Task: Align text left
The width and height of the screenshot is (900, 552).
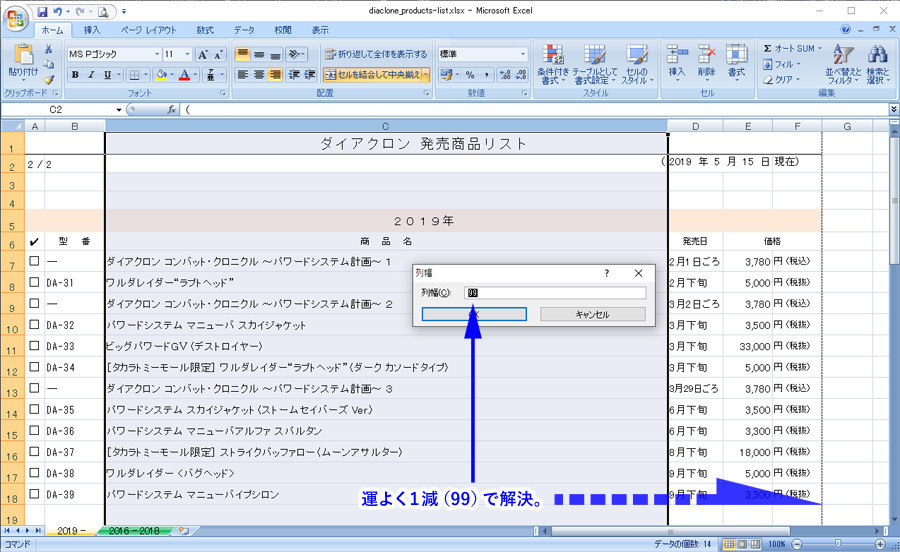Action: (x=243, y=75)
